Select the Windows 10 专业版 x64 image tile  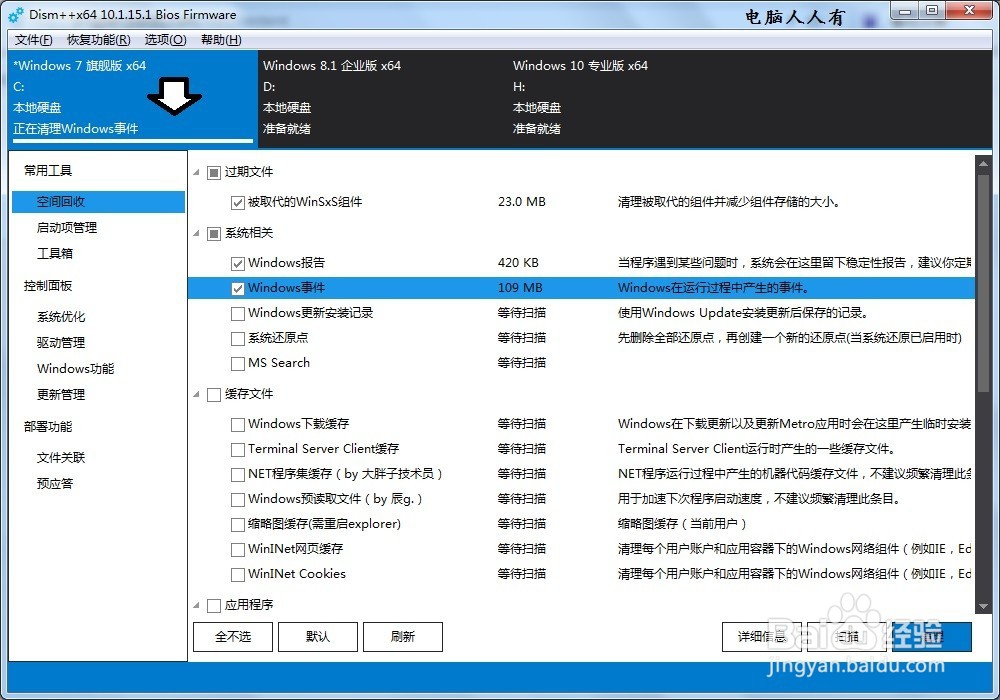pos(633,99)
